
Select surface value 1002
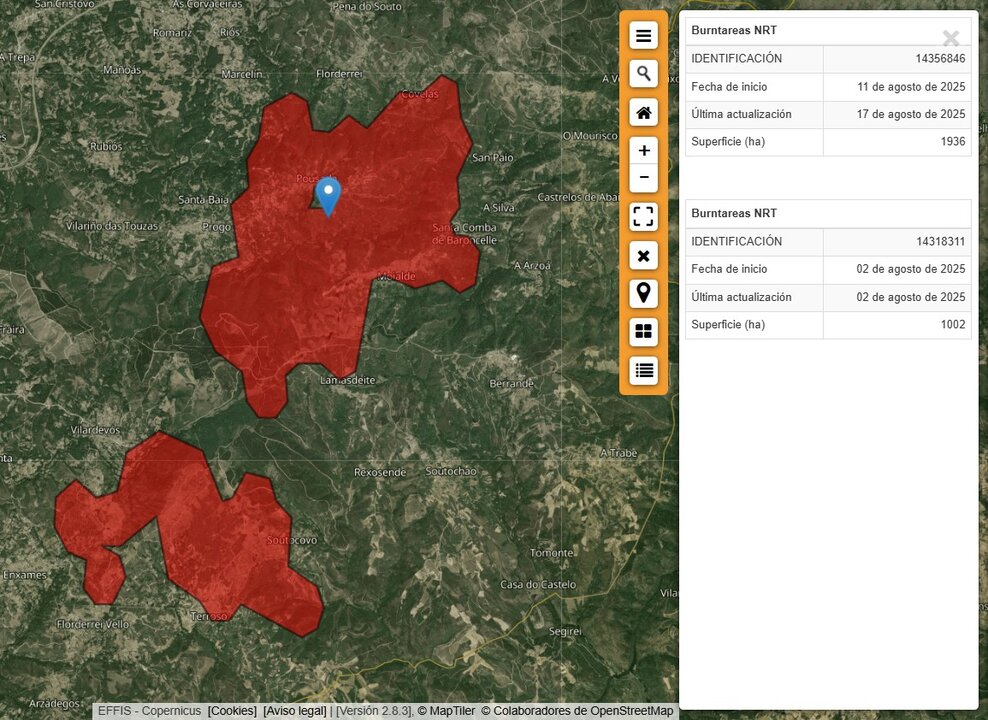pyautogui.click(x=953, y=324)
